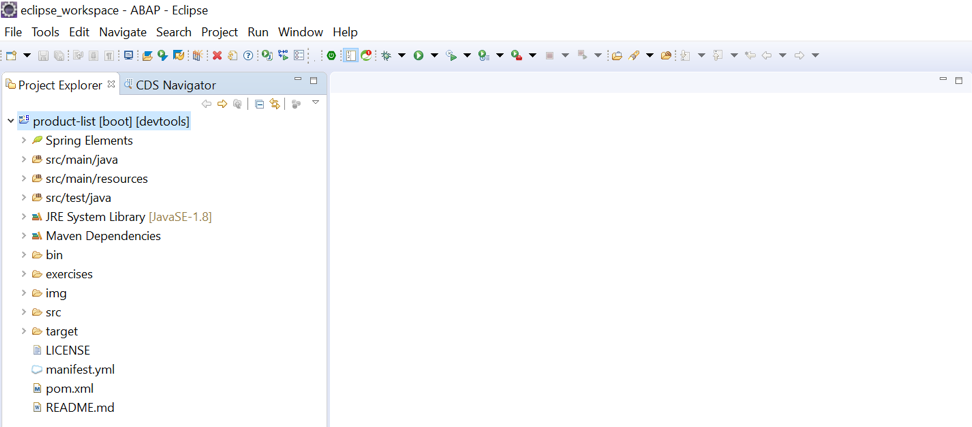Click the greyed-out red Stop square icon

click(549, 55)
